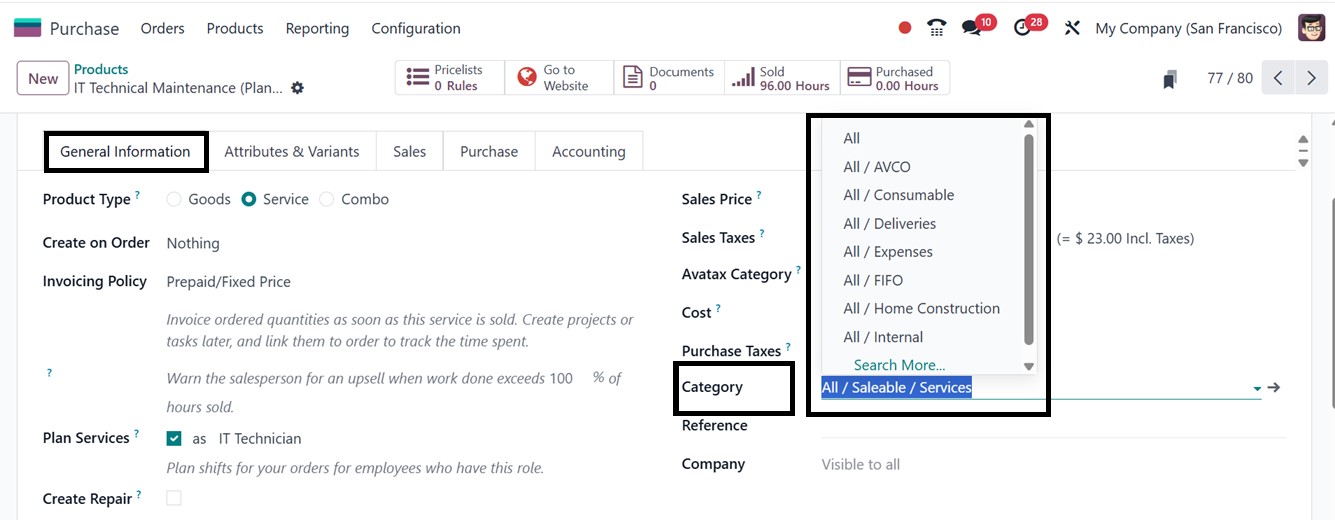The image size is (1335, 520).
Task: Open the phone/VoIP icon in header
Action: [x=936, y=28]
